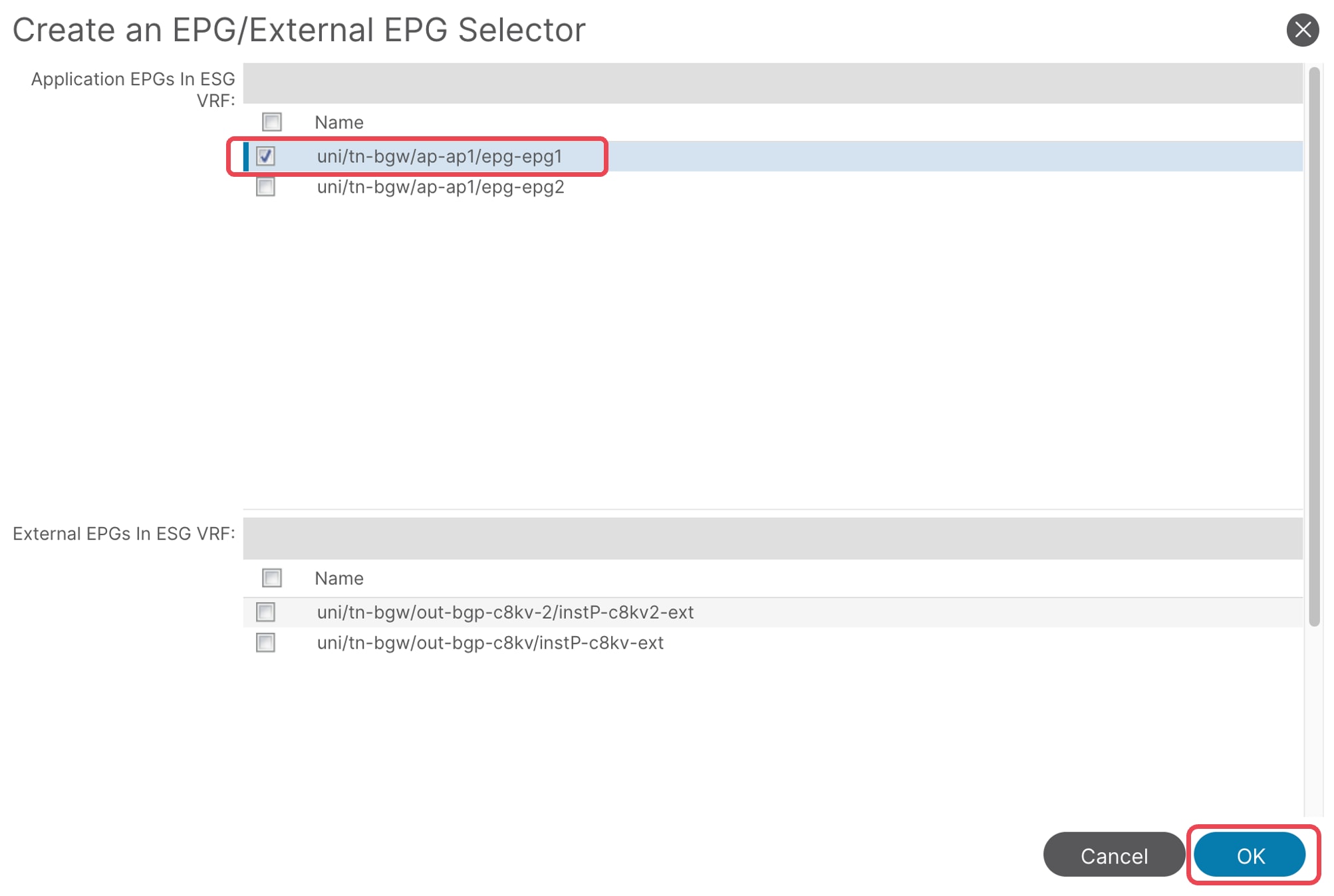
Task: Uncheck the epg-epg1 checkbox
Action: click(x=265, y=156)
